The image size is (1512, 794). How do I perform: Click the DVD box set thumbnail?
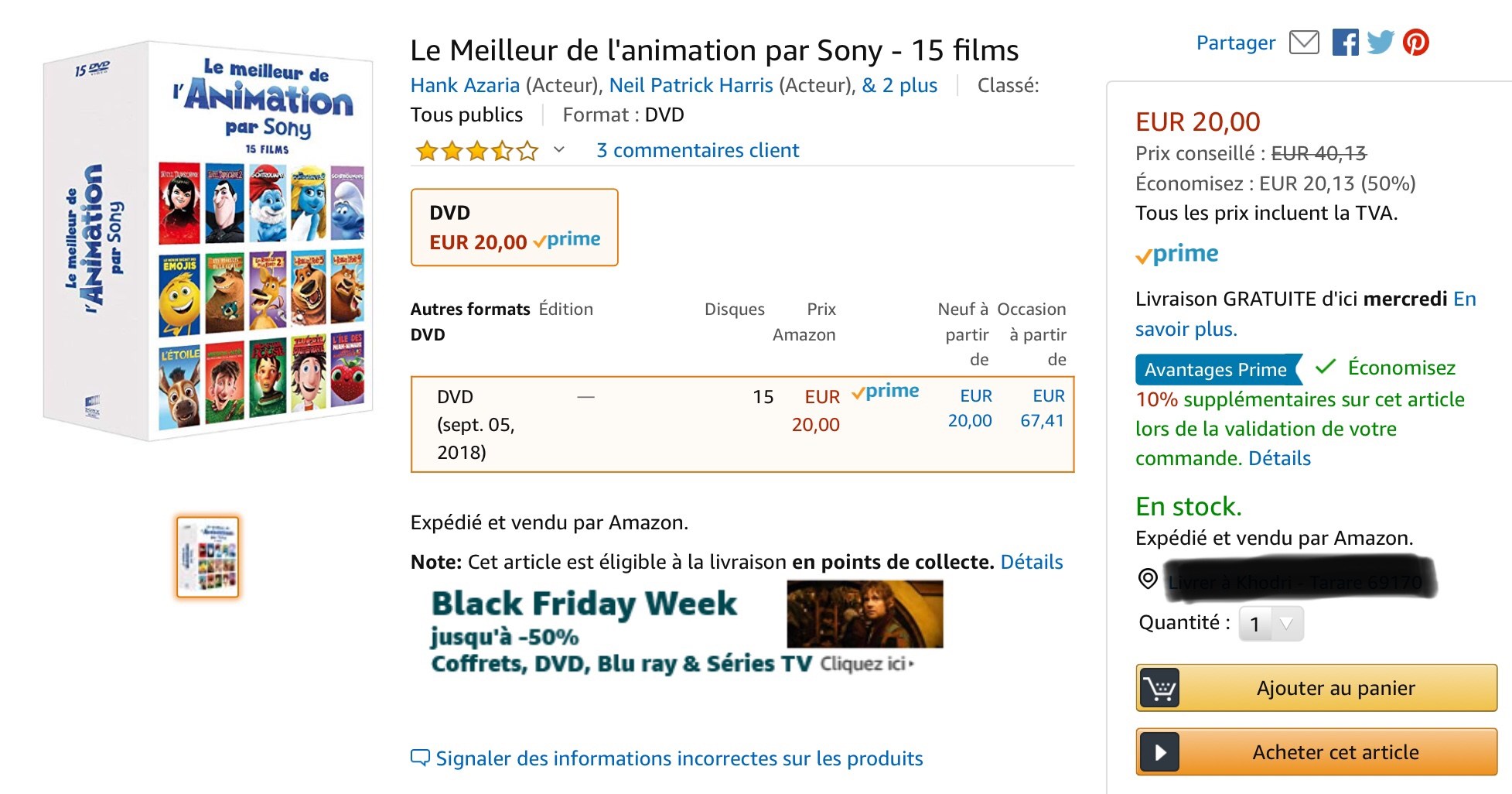coord(207,557)
